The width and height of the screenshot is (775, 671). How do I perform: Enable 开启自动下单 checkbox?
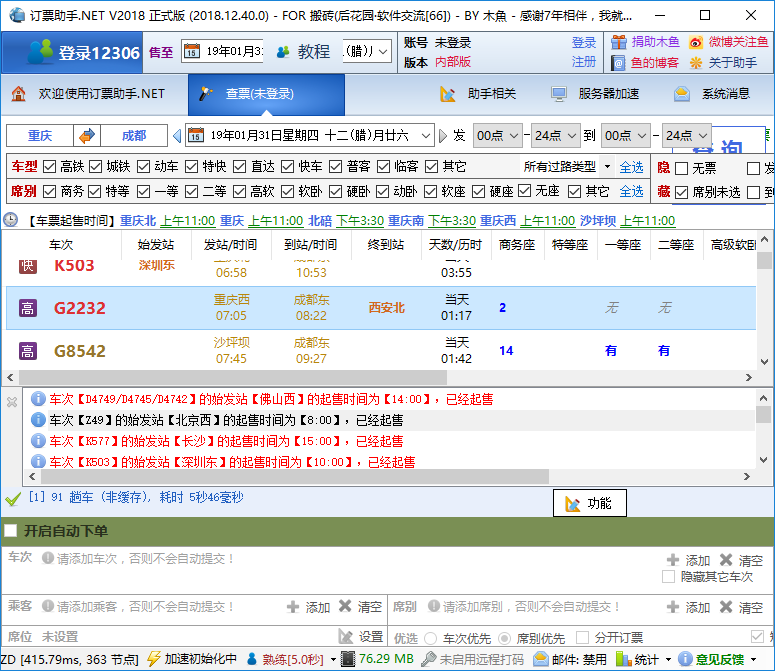click(x=10, y=531)
